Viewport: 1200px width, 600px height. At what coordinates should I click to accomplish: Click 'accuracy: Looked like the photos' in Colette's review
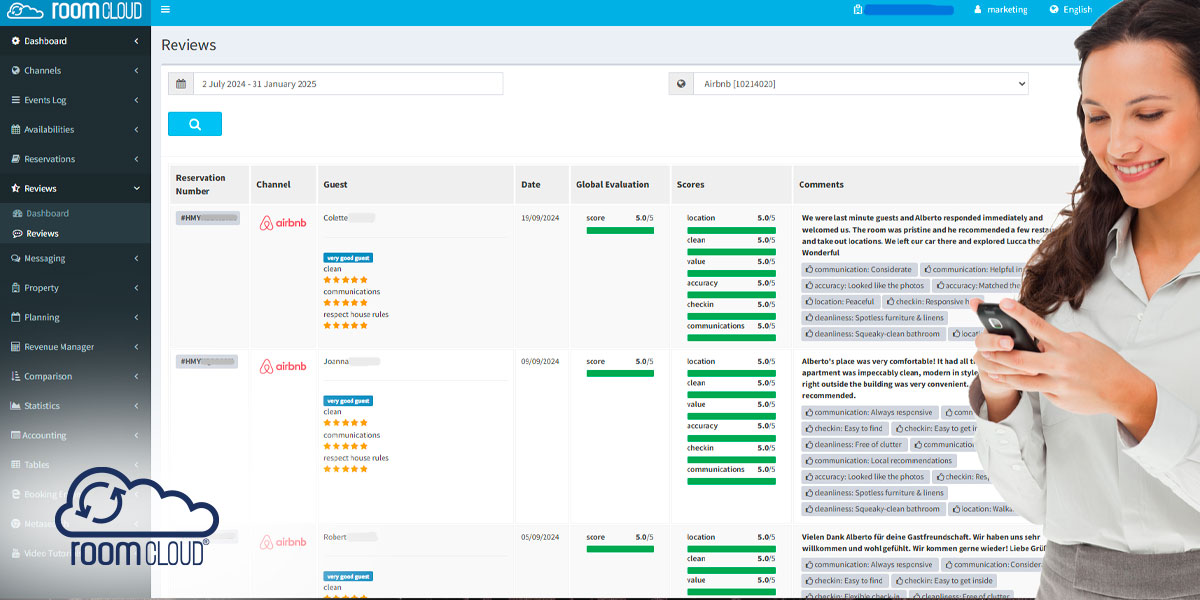[x=865, y=285]
